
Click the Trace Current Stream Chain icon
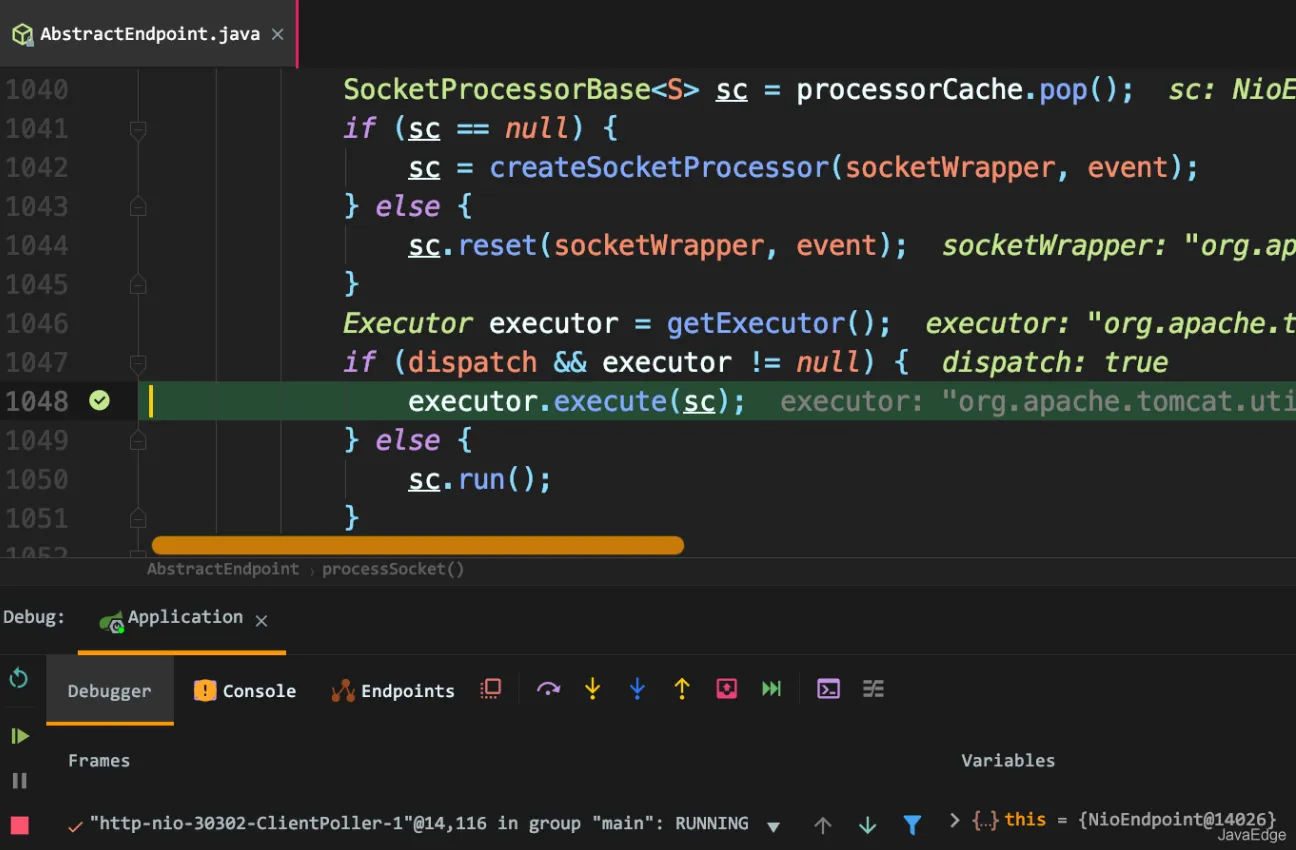pos(873,688)
